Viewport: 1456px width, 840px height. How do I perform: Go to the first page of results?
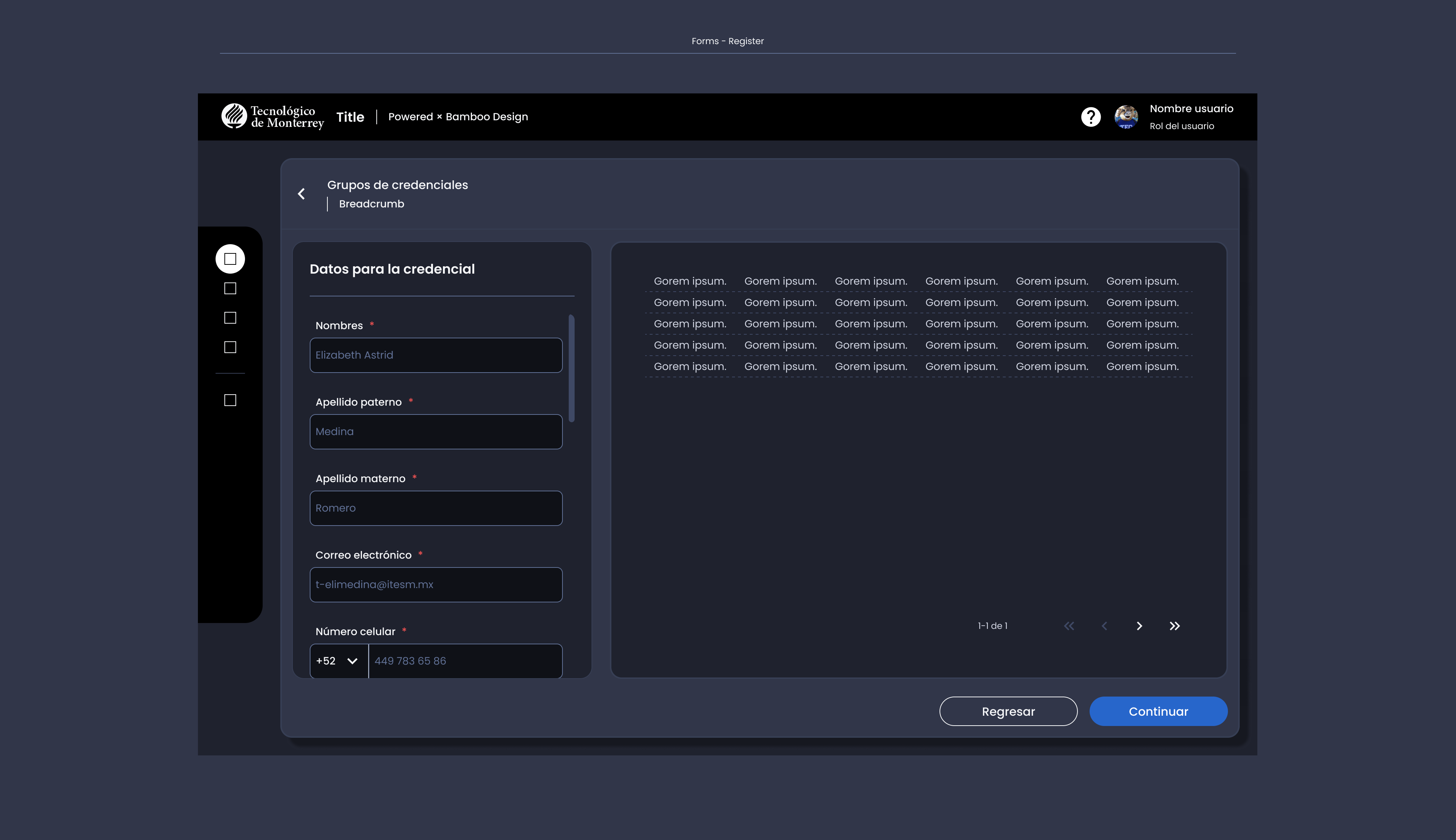click(1069, 626)
